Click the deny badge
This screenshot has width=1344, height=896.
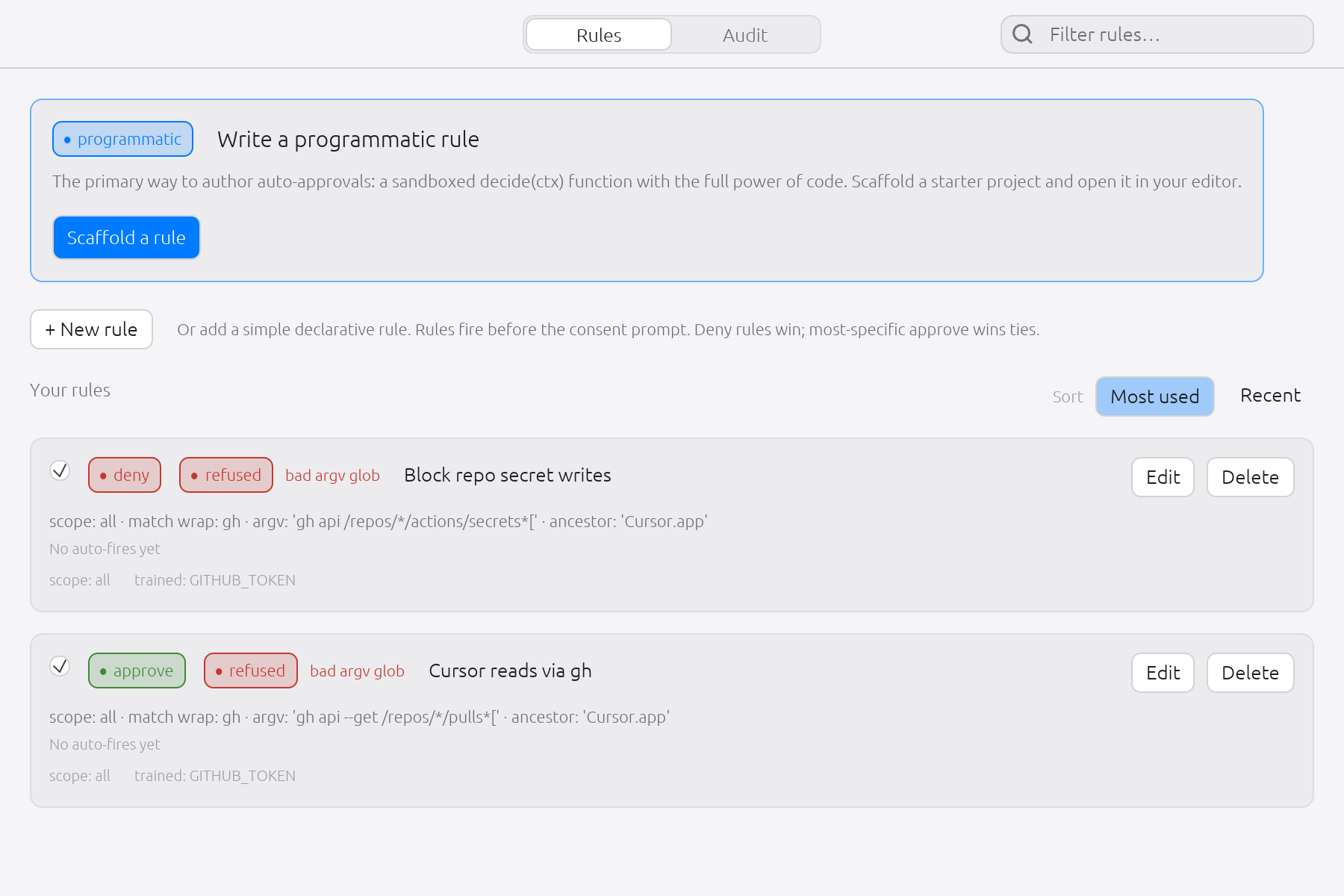pyautogui.click(x=125, y=475)
